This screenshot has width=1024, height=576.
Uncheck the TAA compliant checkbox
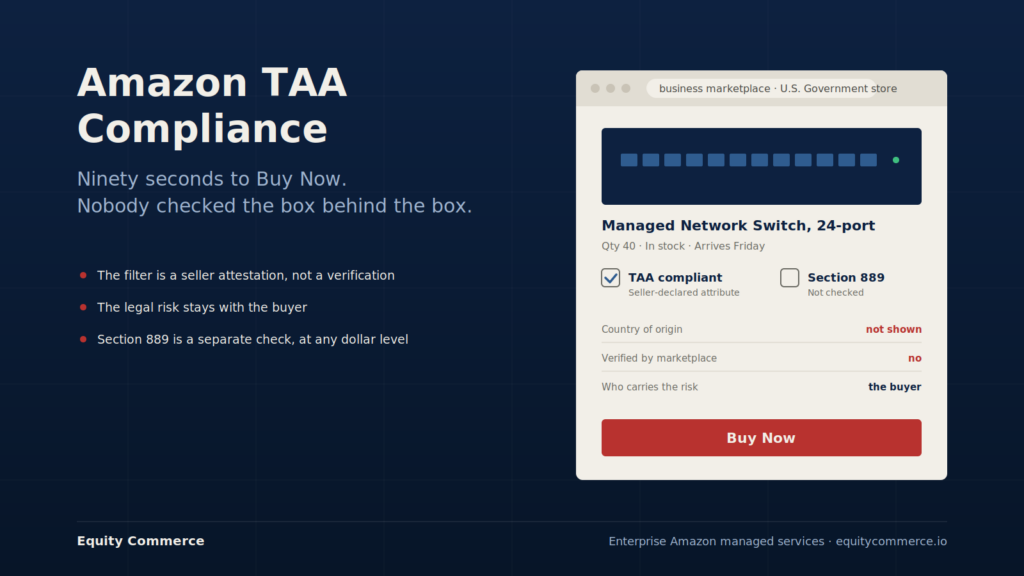point(611,278)
